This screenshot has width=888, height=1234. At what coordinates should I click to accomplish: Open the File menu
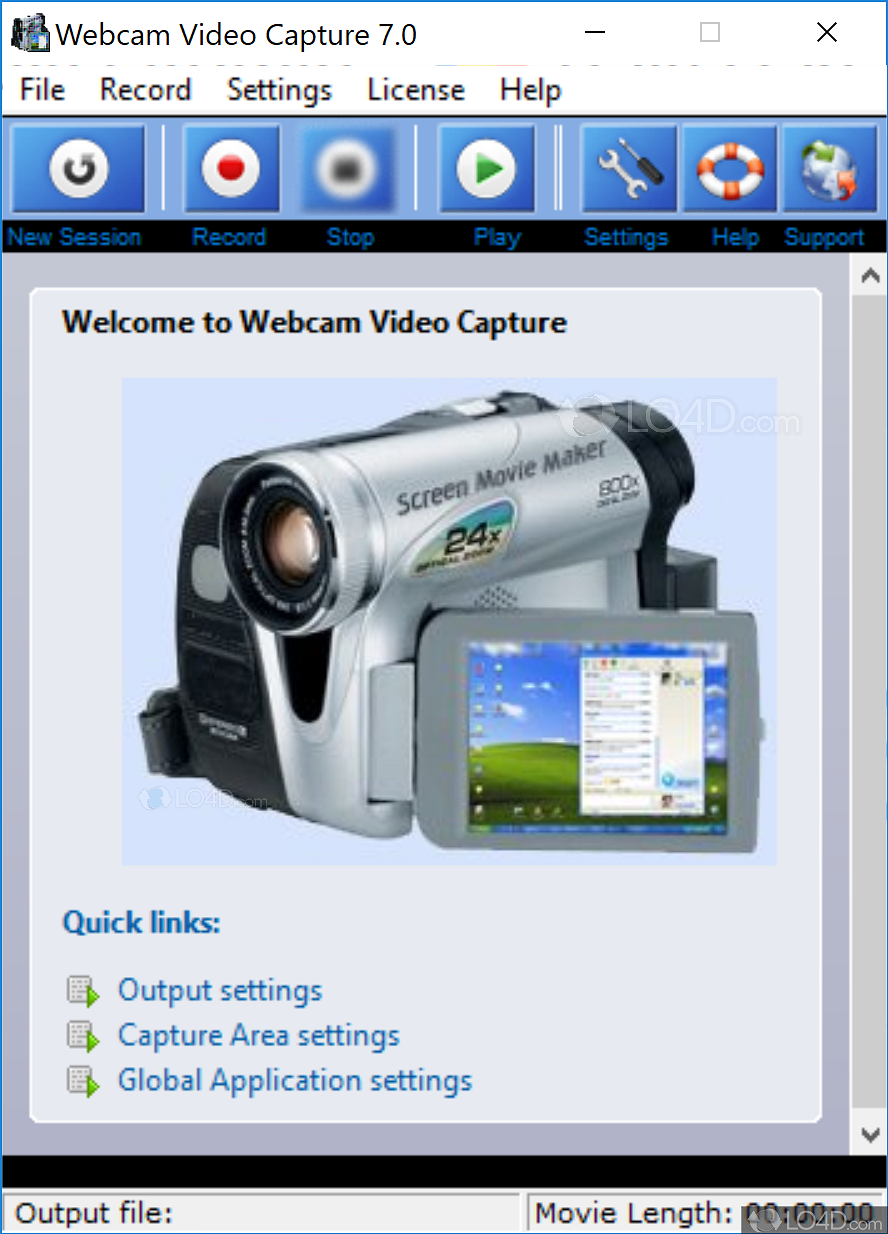pos(41,90)
